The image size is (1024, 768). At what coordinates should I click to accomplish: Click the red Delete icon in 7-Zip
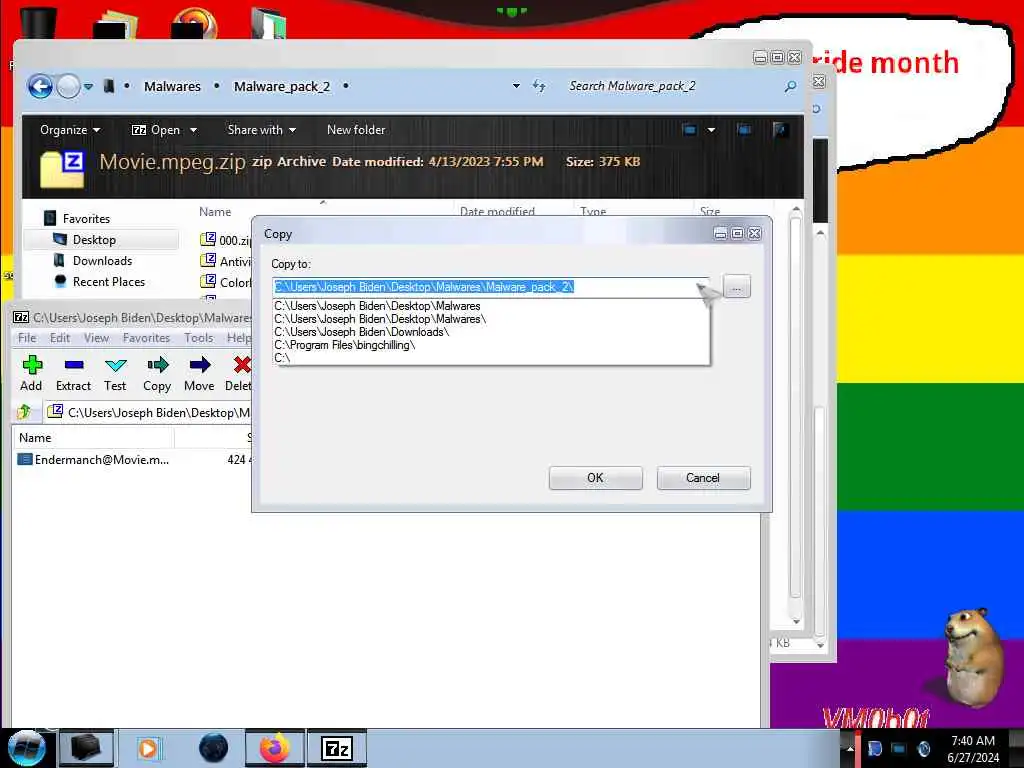[242, 365]
